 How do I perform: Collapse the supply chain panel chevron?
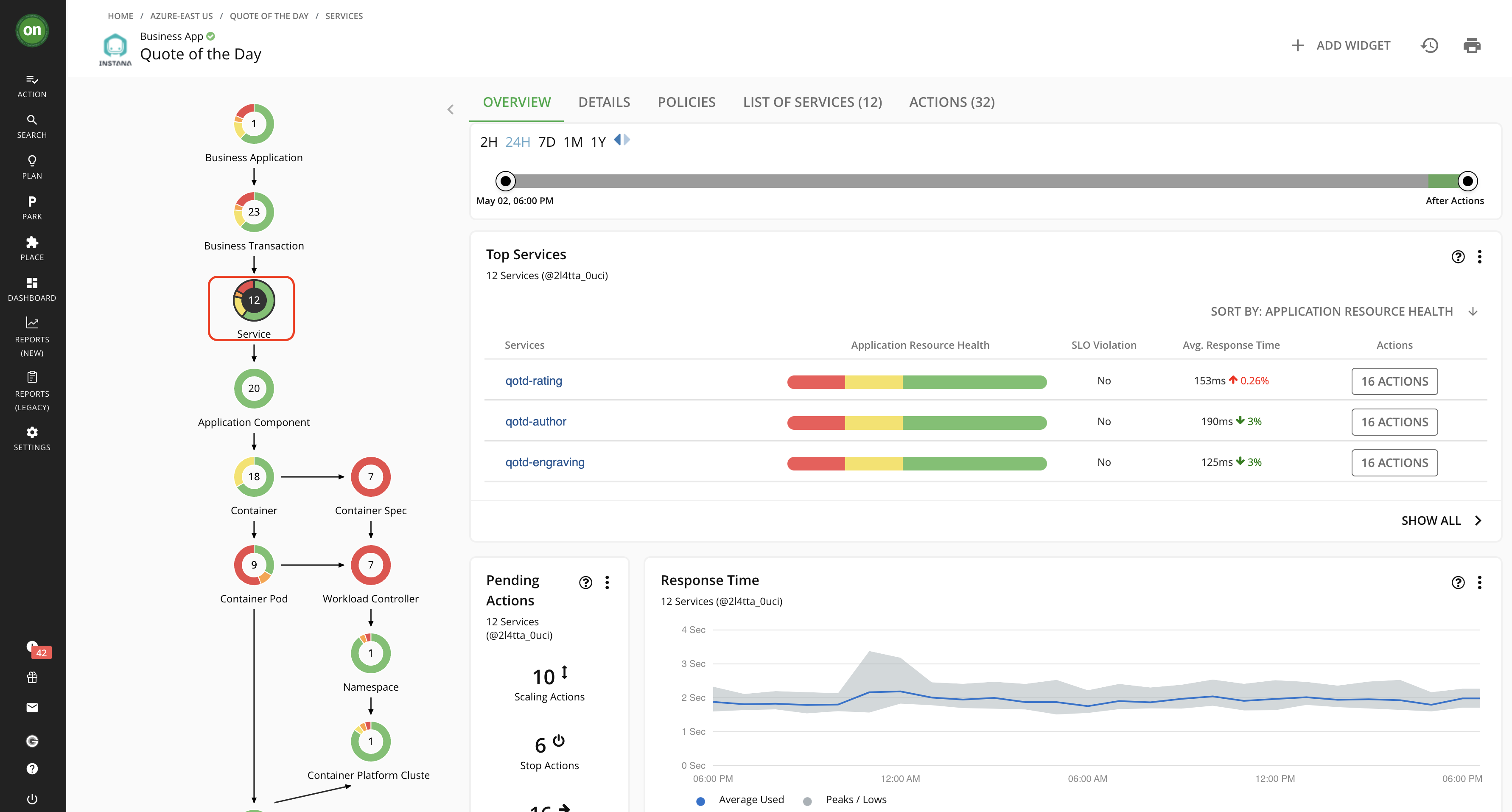click(450, 109)
